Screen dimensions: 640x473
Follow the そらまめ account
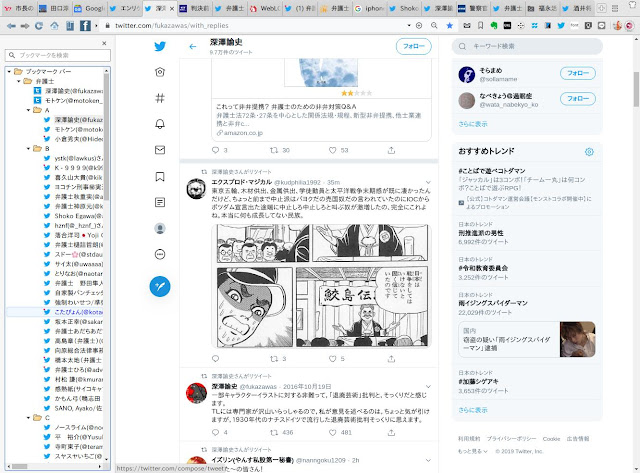[578, 73]
